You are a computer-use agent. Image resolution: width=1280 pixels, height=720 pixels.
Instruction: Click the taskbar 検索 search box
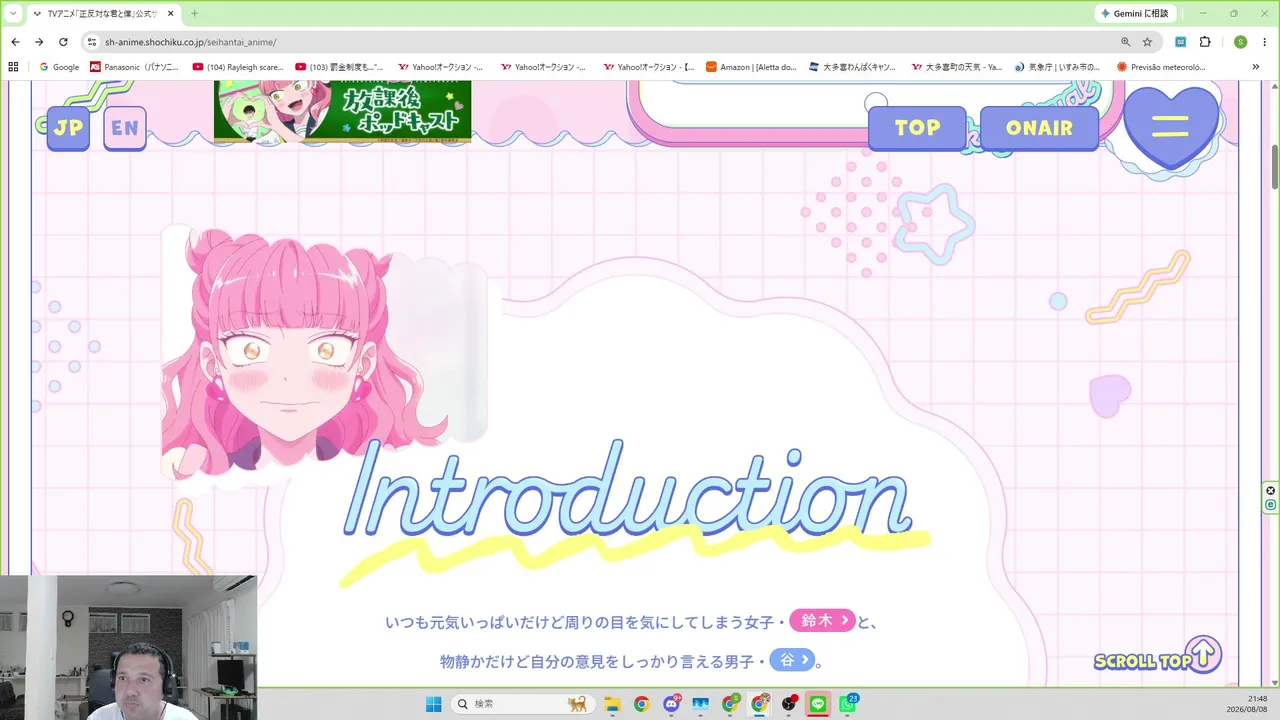pyautogui.click(x=521, y=704)
